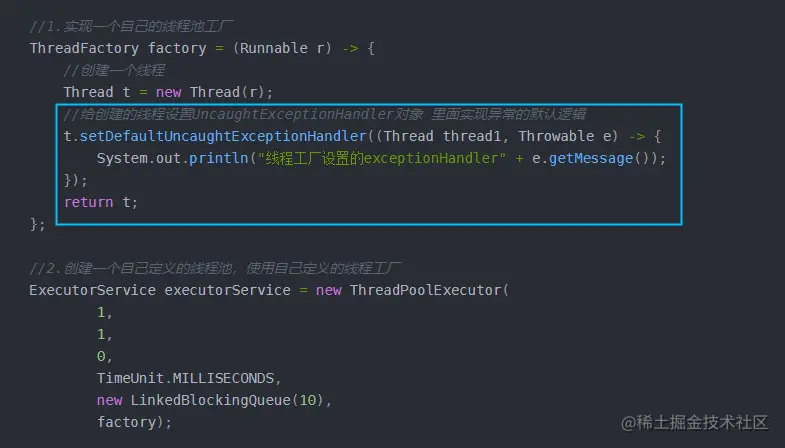Click 'TimeUnit.MILLISECONDS,' argument

(x=189, y=378)
